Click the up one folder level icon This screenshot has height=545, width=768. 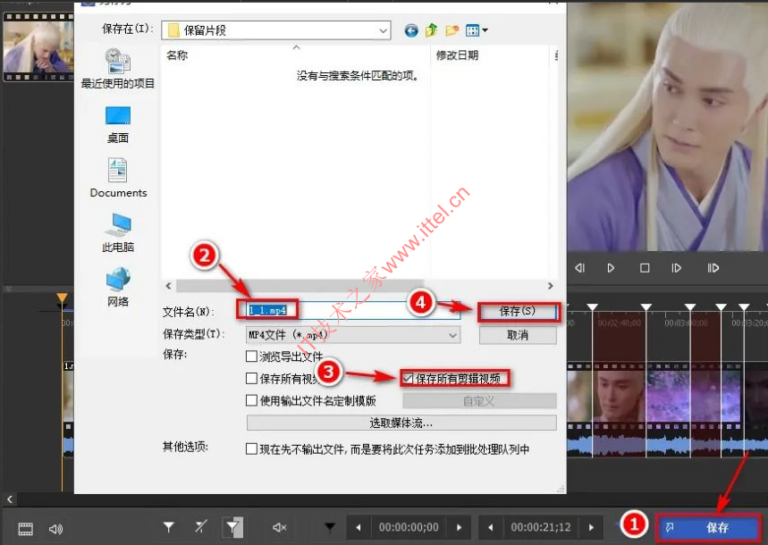(432, 31)
